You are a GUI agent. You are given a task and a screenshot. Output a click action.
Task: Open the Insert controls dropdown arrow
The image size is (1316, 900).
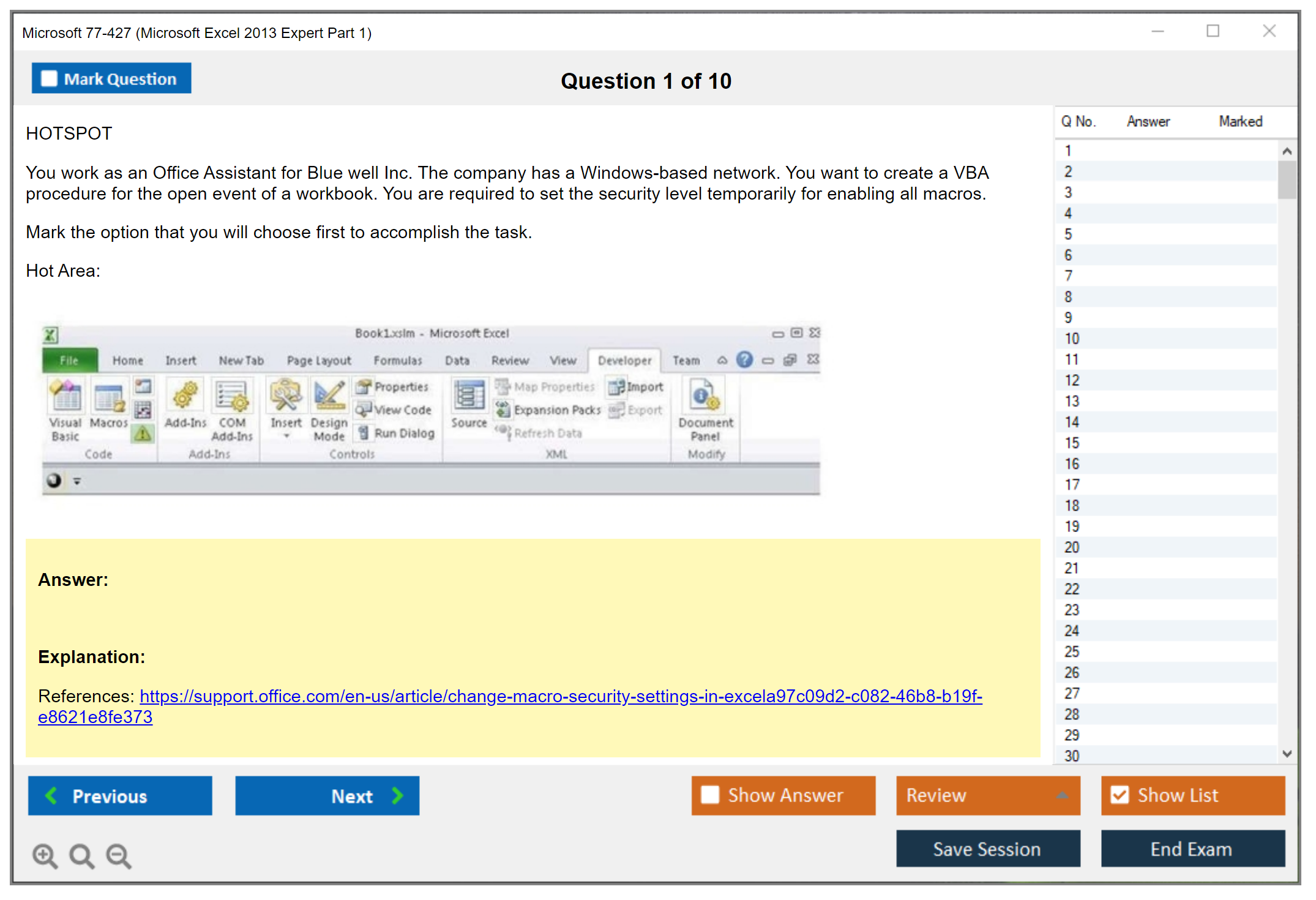286,436
